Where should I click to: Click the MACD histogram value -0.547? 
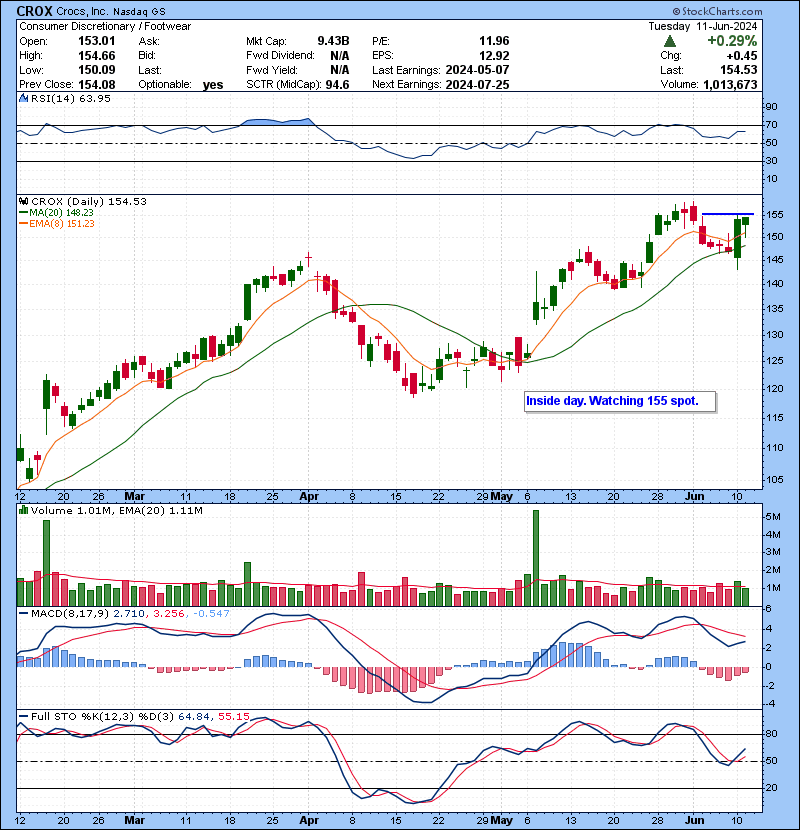tap(211, 614)
